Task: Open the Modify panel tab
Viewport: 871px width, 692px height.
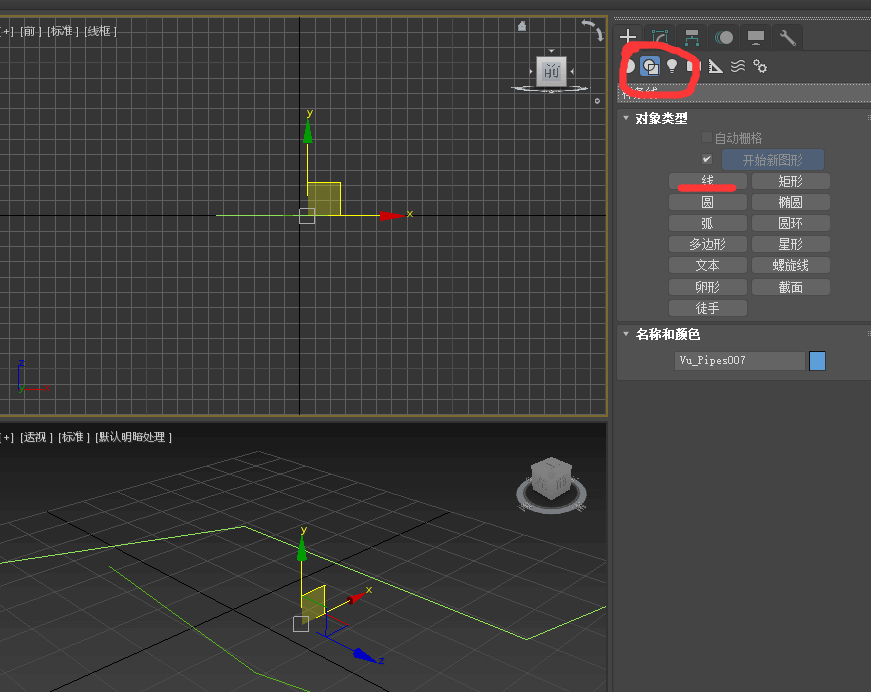Action: 659,38
